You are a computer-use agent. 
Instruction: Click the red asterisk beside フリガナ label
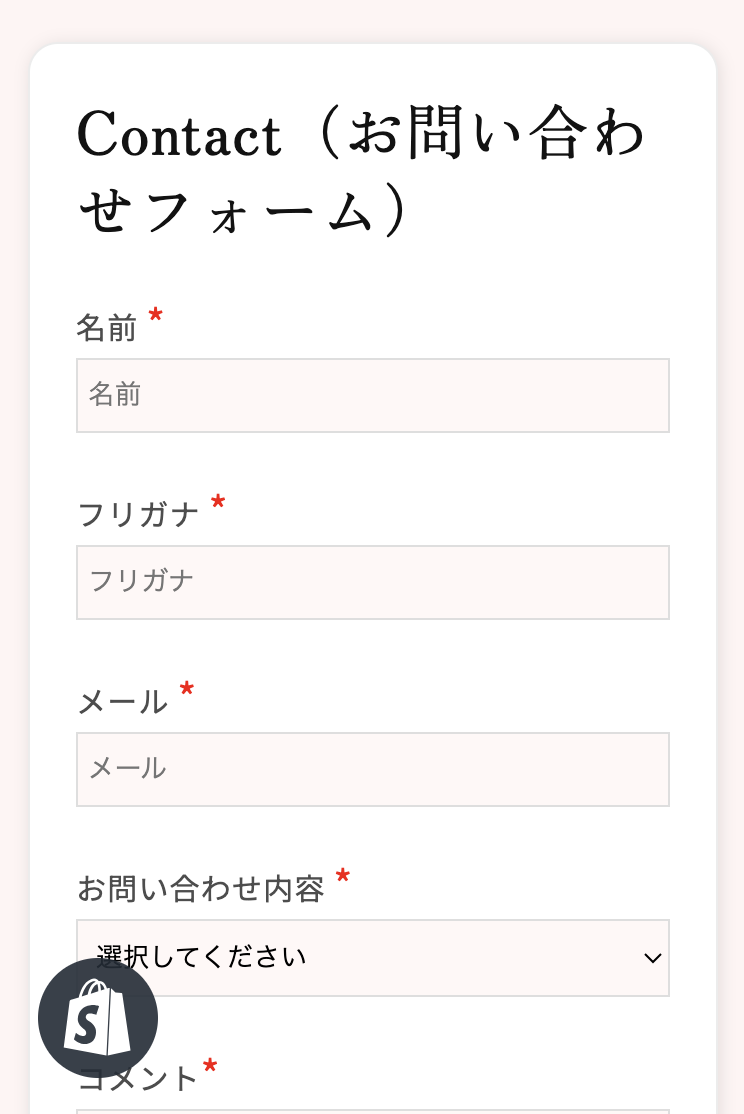click(x=218, y=502)
